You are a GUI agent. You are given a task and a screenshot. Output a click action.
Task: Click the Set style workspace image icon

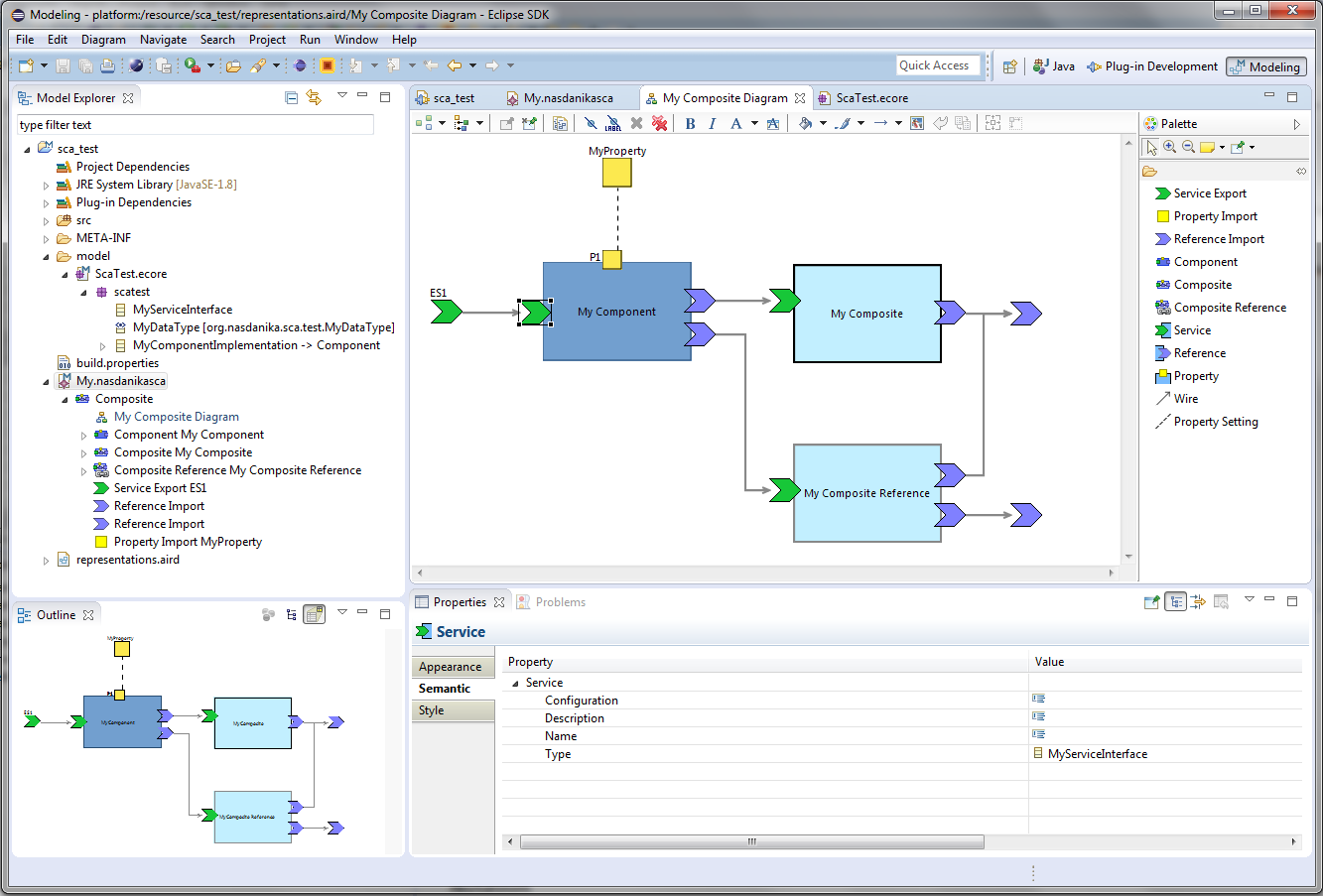(x=917, y=123)
